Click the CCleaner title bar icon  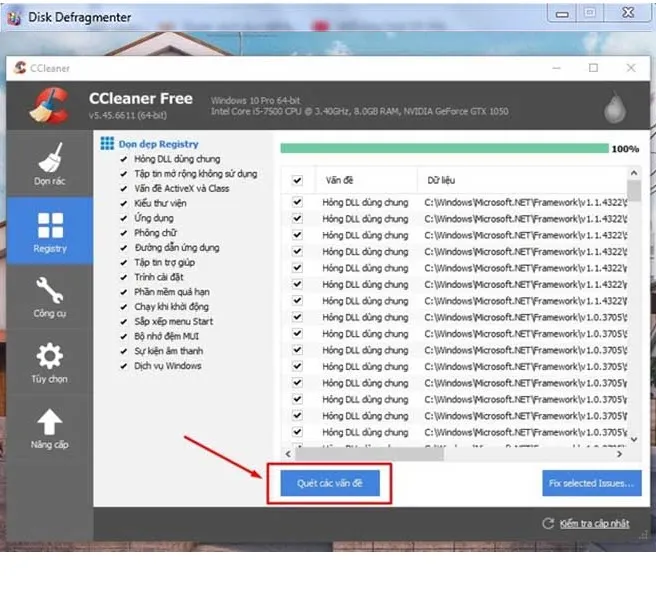click(20, 68)
